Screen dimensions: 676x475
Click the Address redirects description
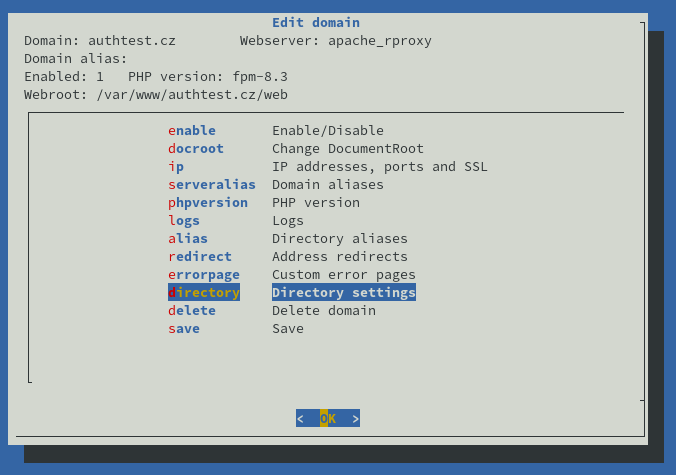pyautogui.click(x=340, y=257)
